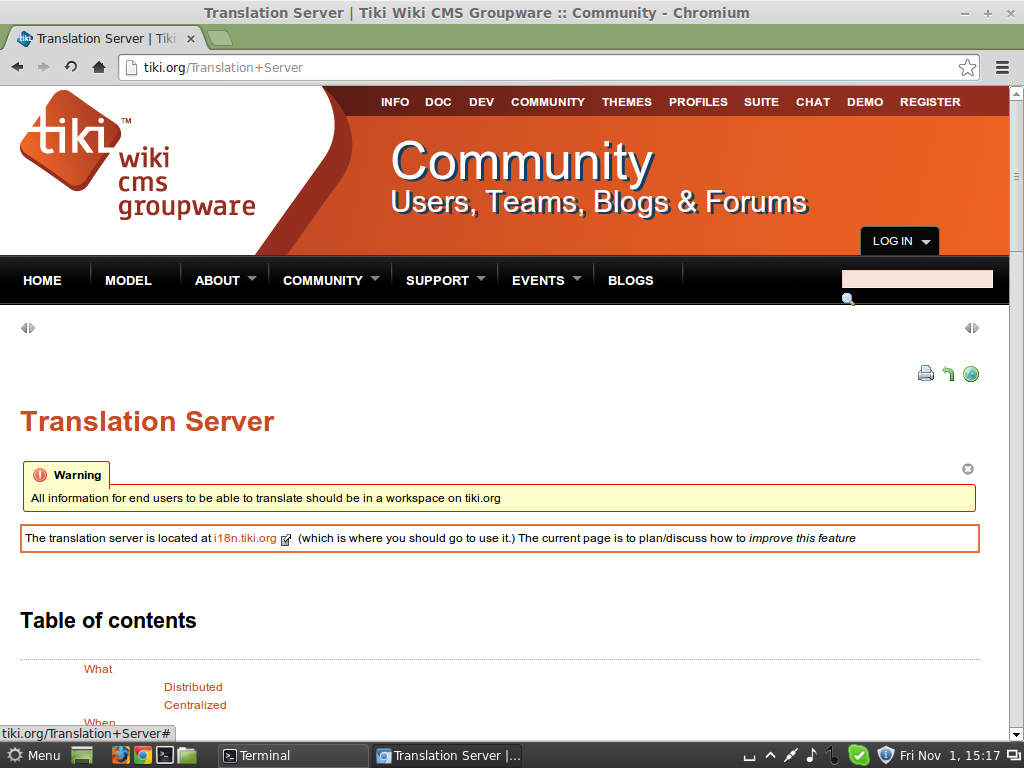Image resolution: width=1024 pixels, height=768 pixels.
Task: Click the caret-up tray icon
Action: 771,756
